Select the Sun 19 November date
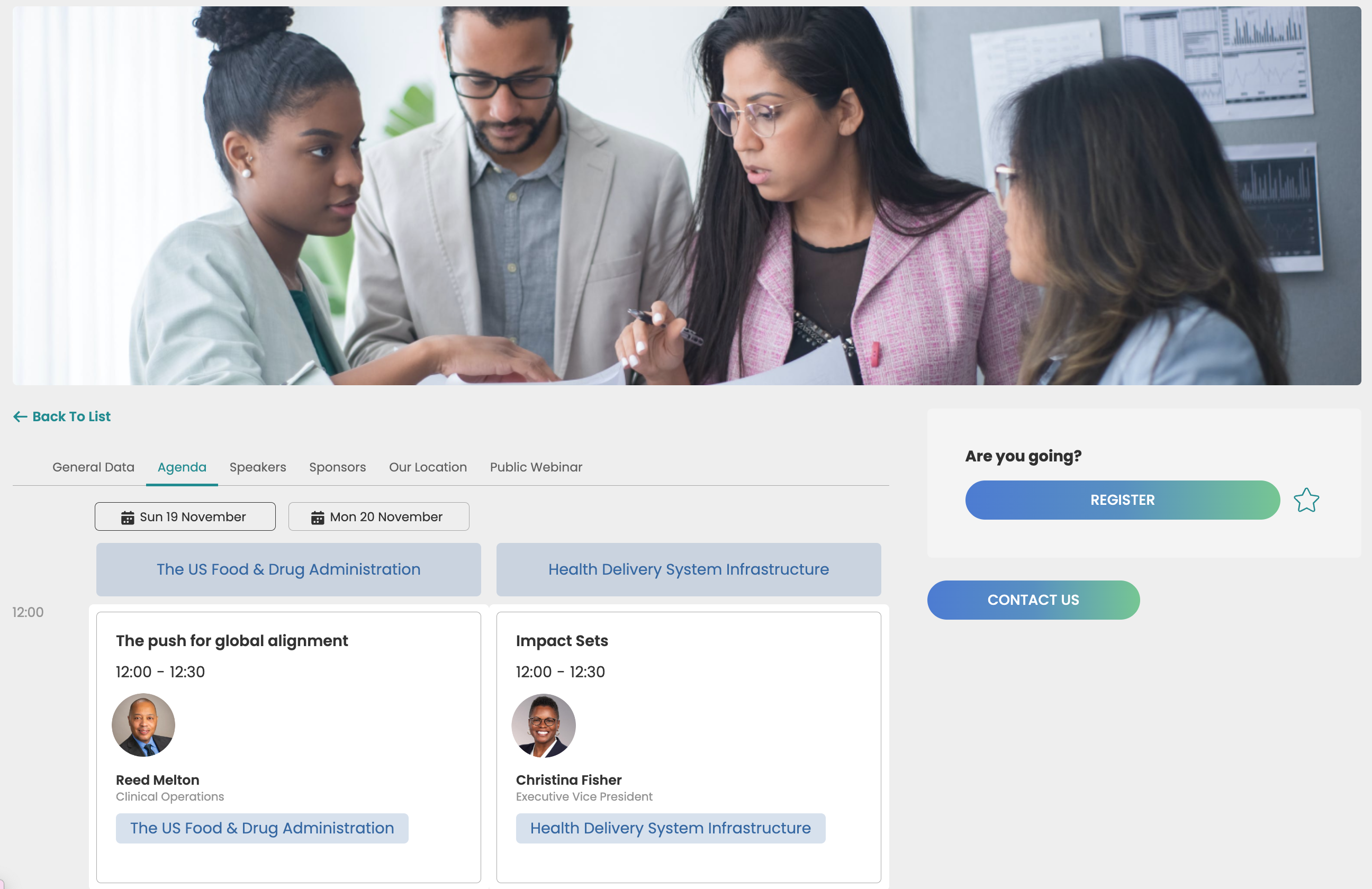Screen dimensions: 1372x889 (185, 517)
